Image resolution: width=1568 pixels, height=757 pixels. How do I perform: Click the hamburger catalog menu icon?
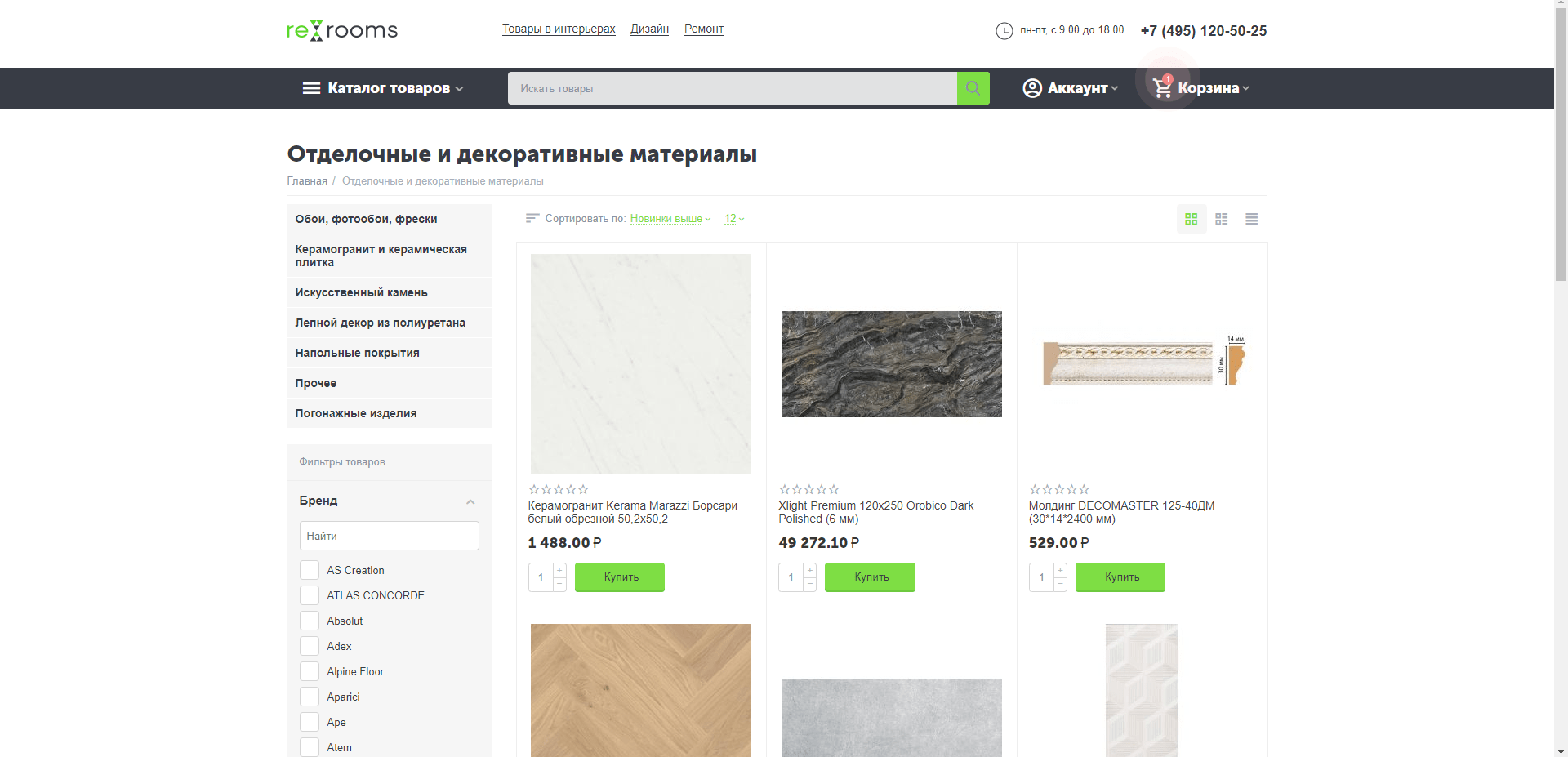coord(311,88)
